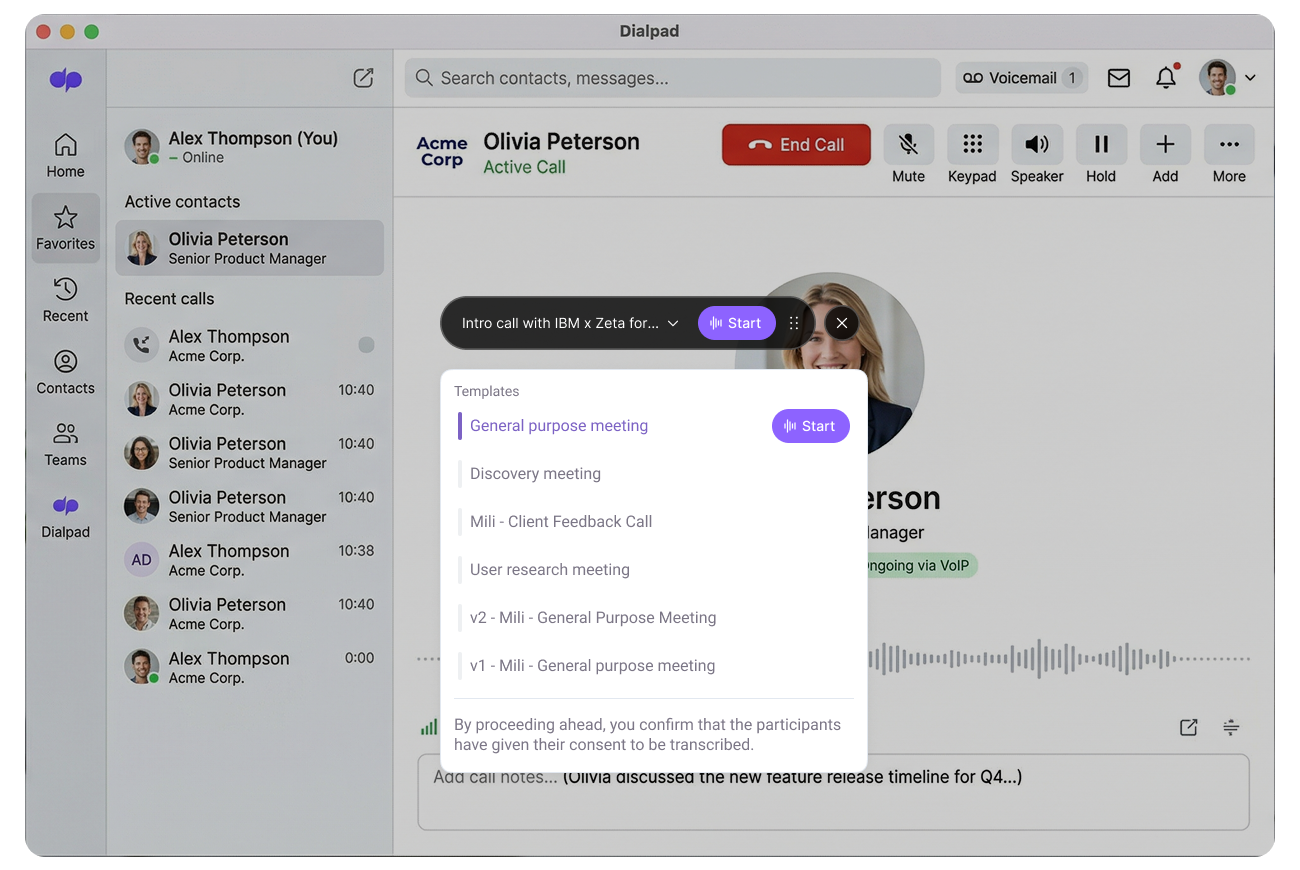
Task: Click the audio waveform display
Action: [x=1060, y=659]
